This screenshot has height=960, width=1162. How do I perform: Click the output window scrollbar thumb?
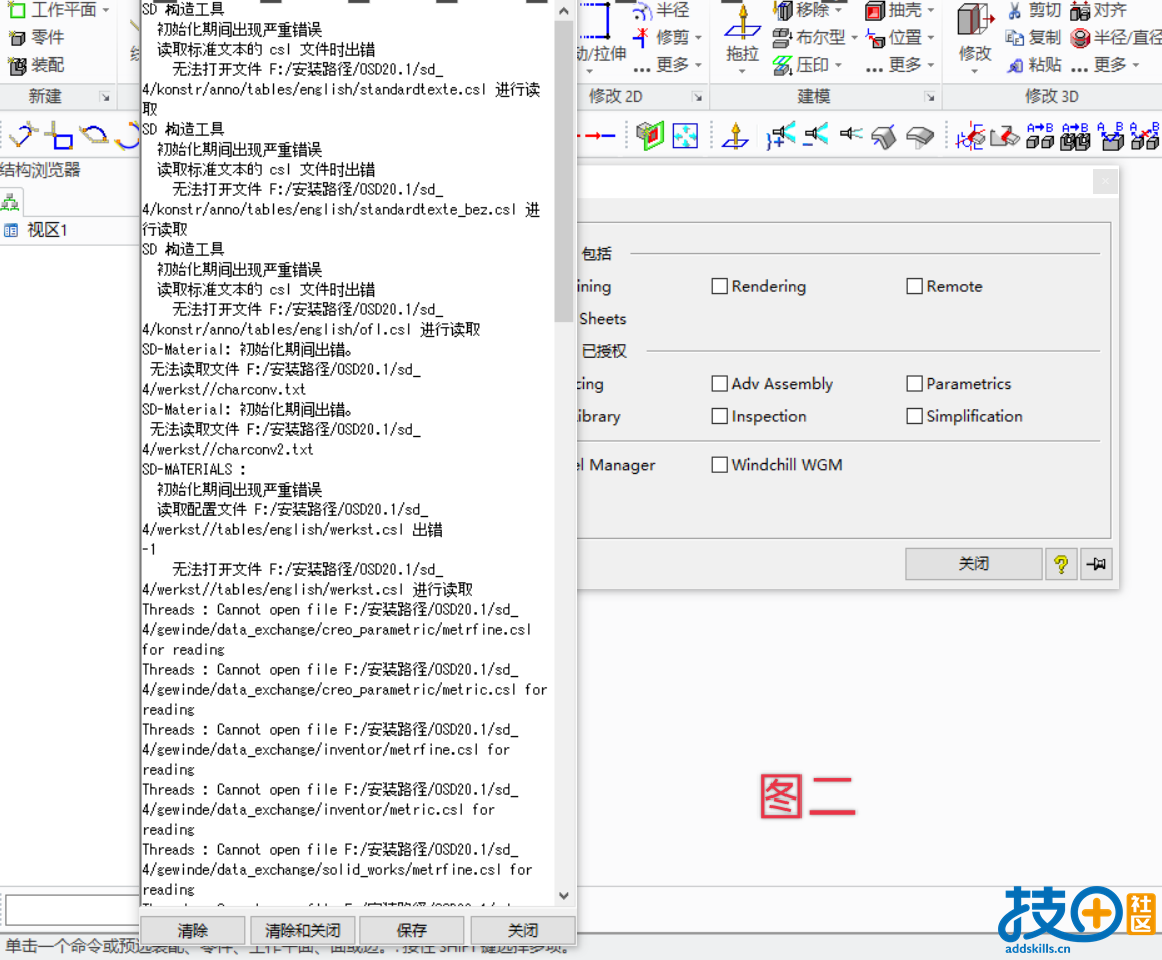coord(564,171)
